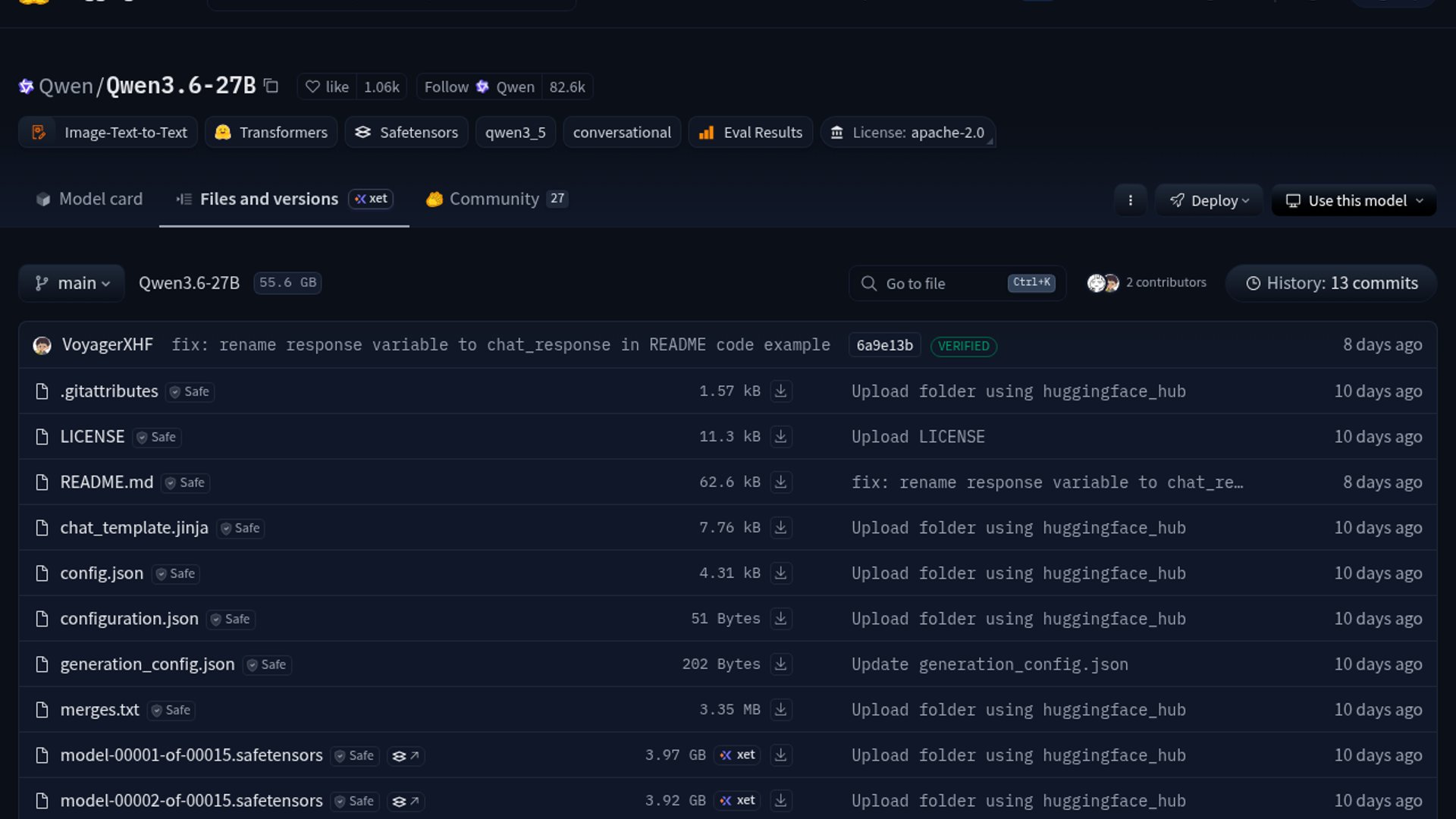Download config.json
The height and width of the screenshot is (819, 1456).
(x=780, y=573)
